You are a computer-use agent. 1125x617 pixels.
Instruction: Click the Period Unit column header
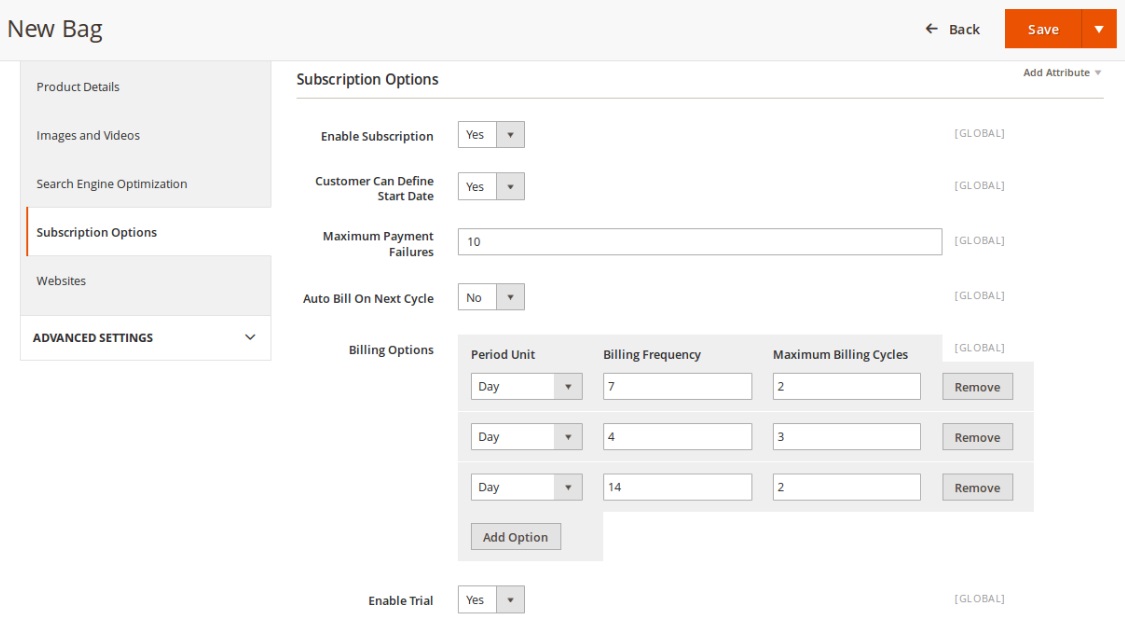point(503,354)
